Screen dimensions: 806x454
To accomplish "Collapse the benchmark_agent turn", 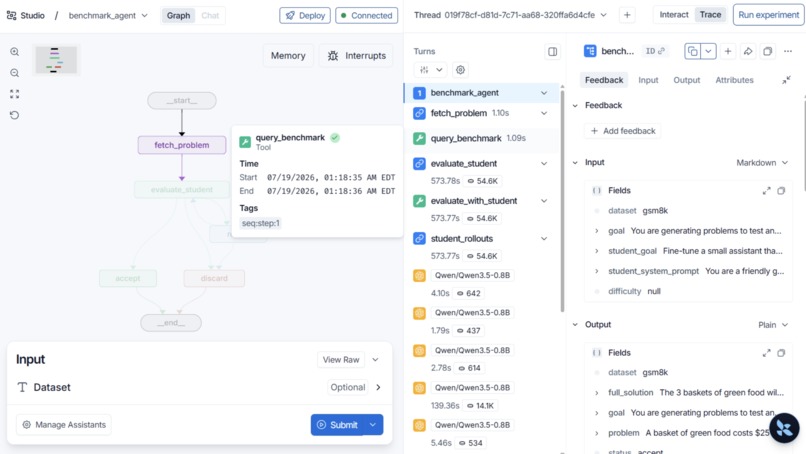I will click(544, 93).
